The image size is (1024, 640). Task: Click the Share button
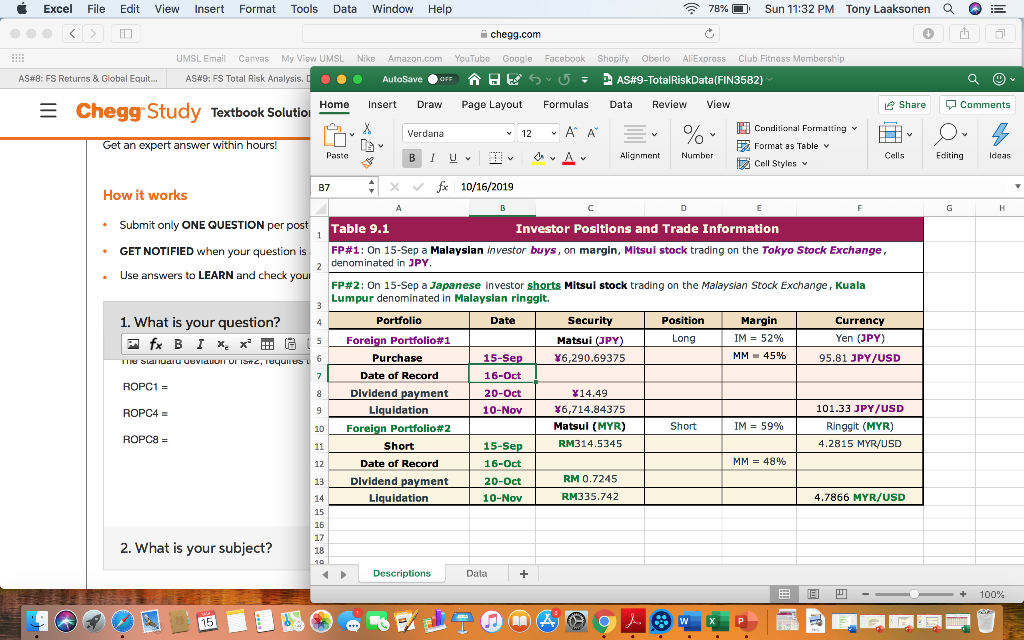(903, 104)
